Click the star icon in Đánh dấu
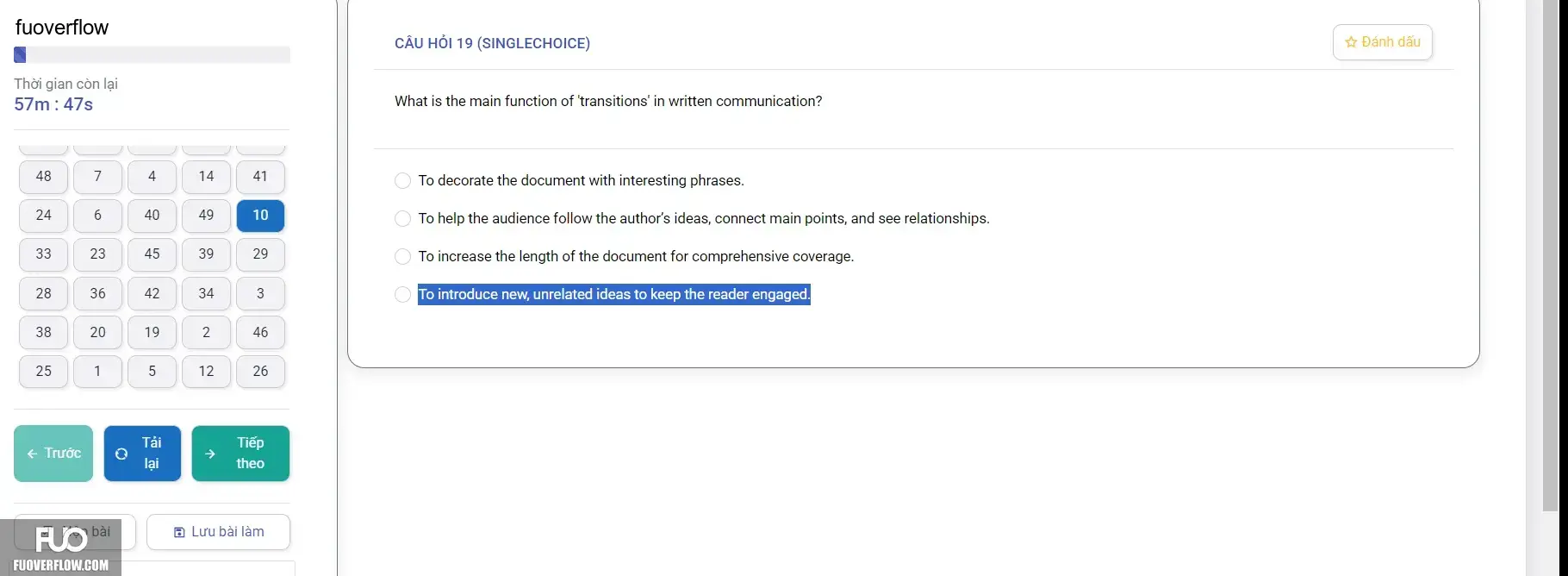Image resolution: width=1568 pixels, height=576 pixels. tap(1351, 42)
